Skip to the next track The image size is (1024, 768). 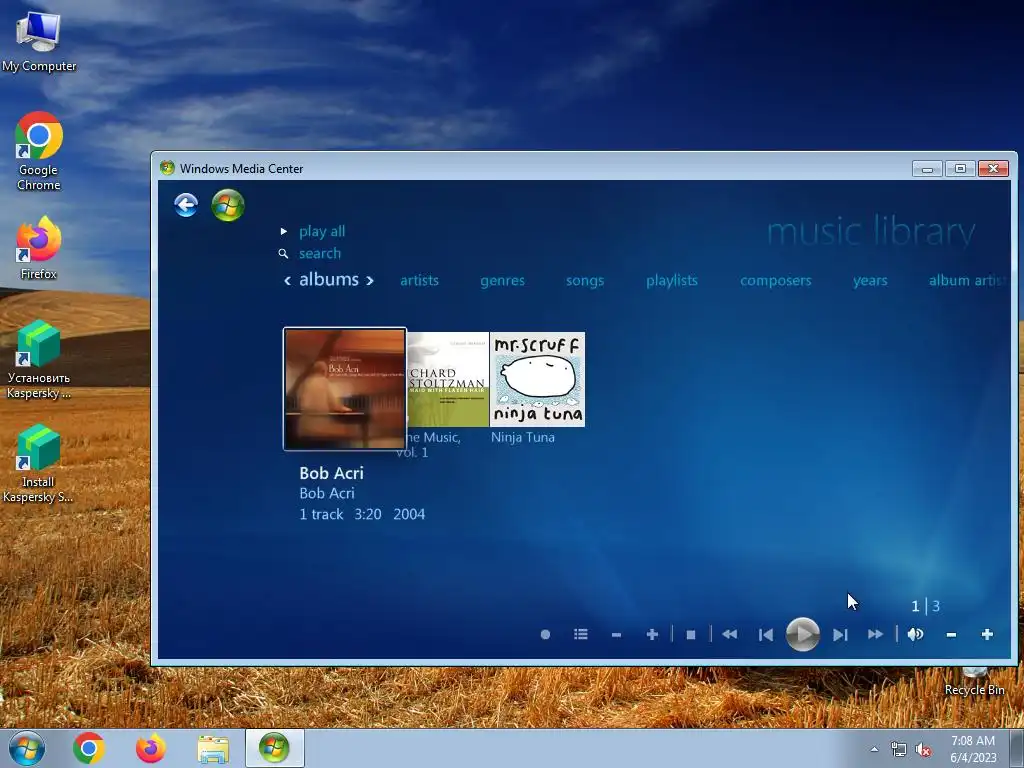(840, 634)
